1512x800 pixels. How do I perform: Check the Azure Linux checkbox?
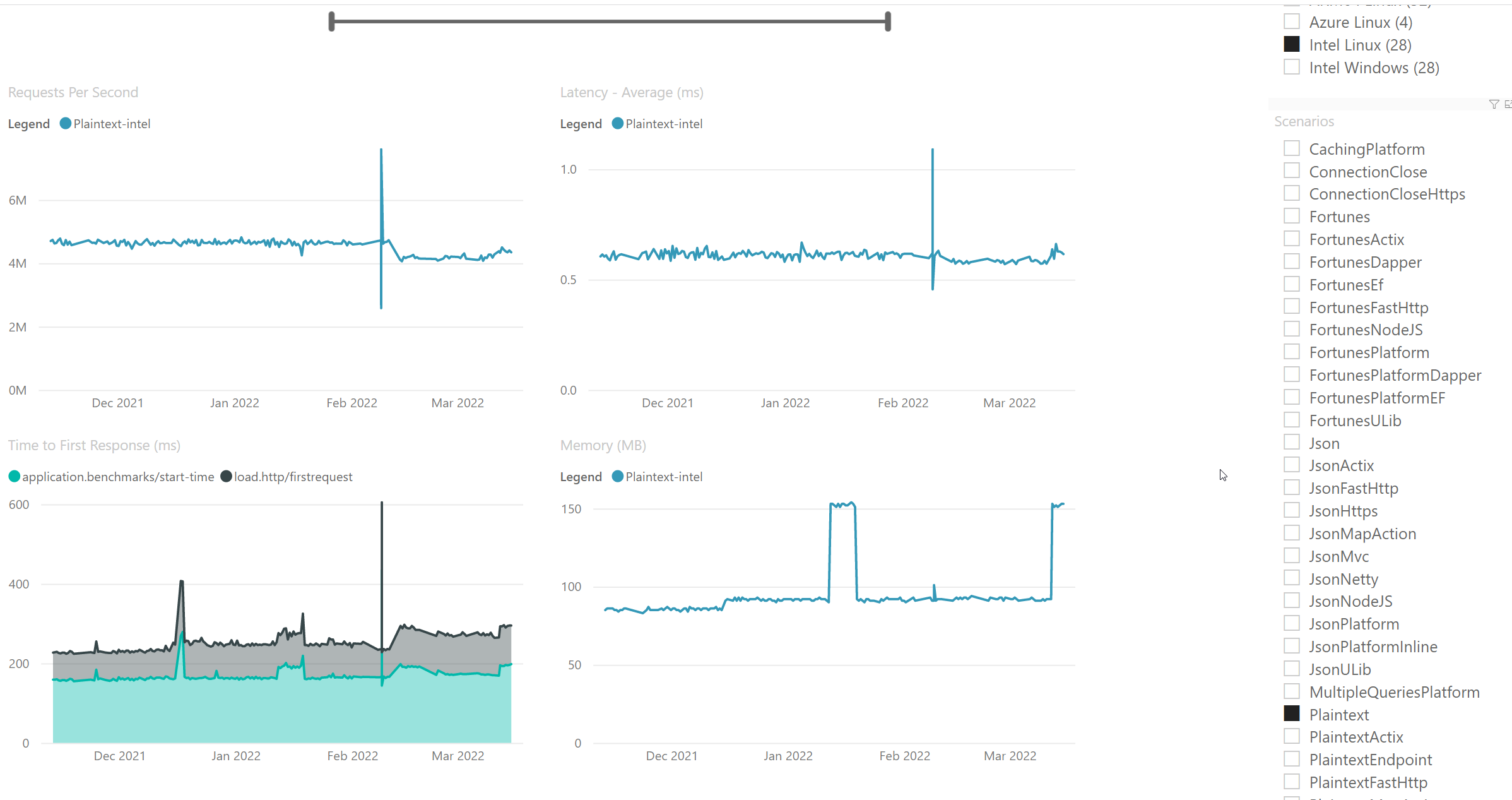[x=1292, y=21]
